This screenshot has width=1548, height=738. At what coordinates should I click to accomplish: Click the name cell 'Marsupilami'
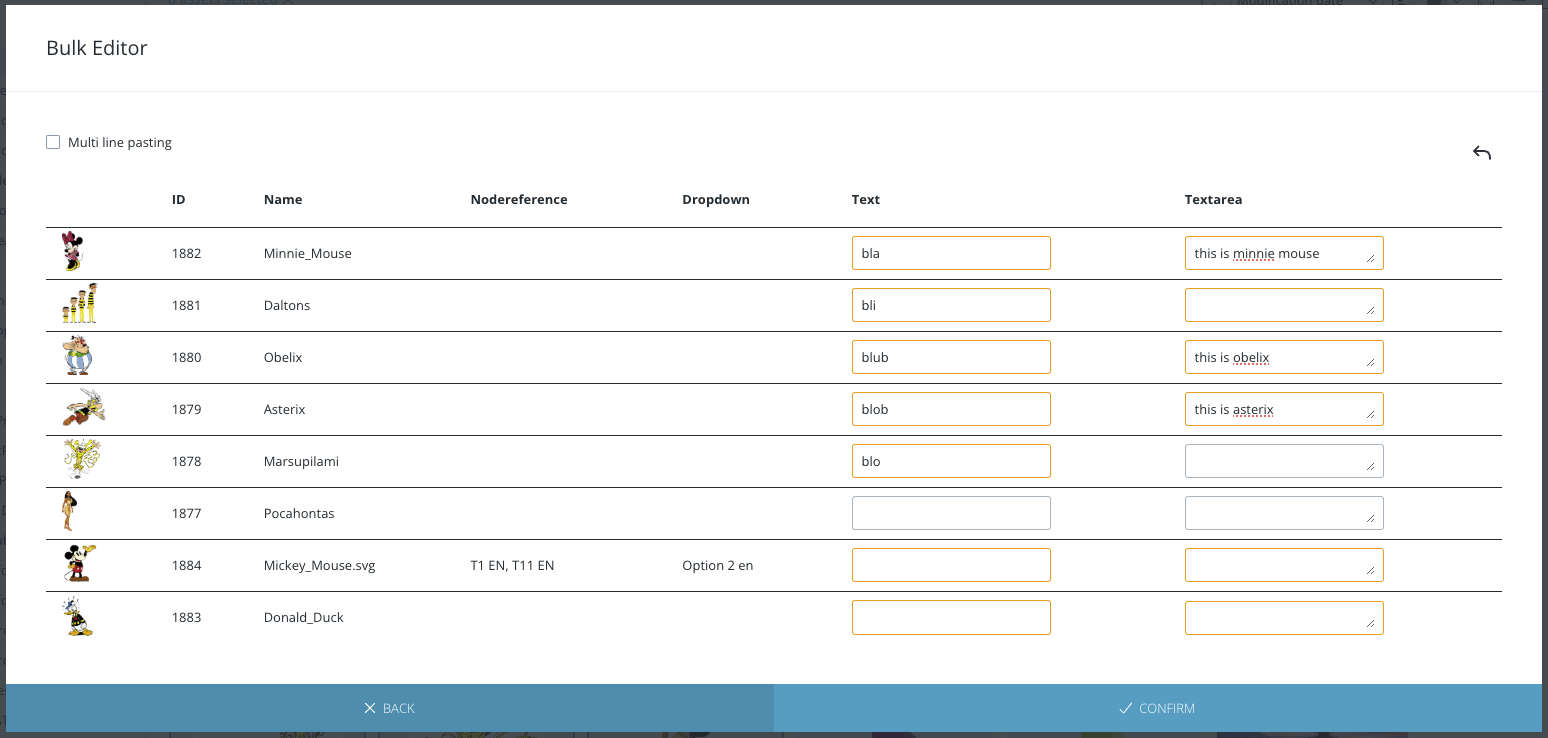point(302,461)
